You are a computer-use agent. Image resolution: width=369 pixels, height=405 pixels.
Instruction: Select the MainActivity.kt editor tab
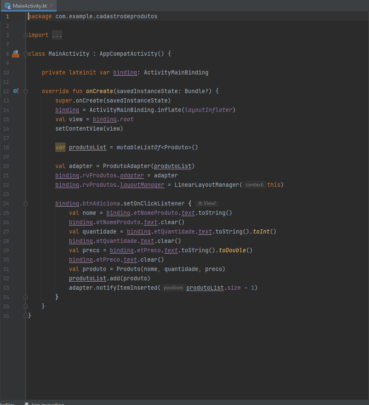pyautogui.click(x=28, y=6)
